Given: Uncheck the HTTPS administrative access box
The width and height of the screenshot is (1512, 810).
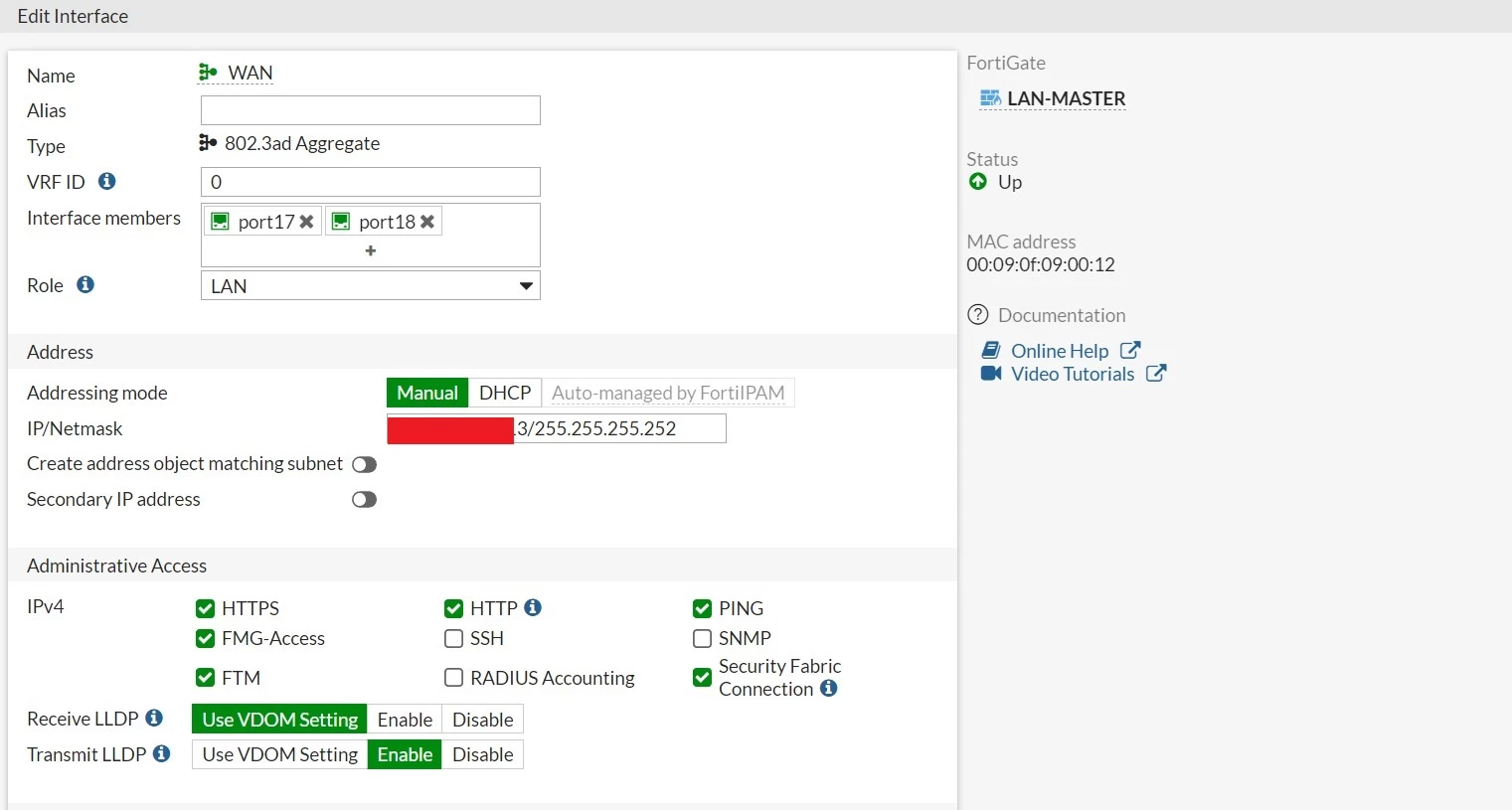Looking at the screenshot, I should [206, 608].
